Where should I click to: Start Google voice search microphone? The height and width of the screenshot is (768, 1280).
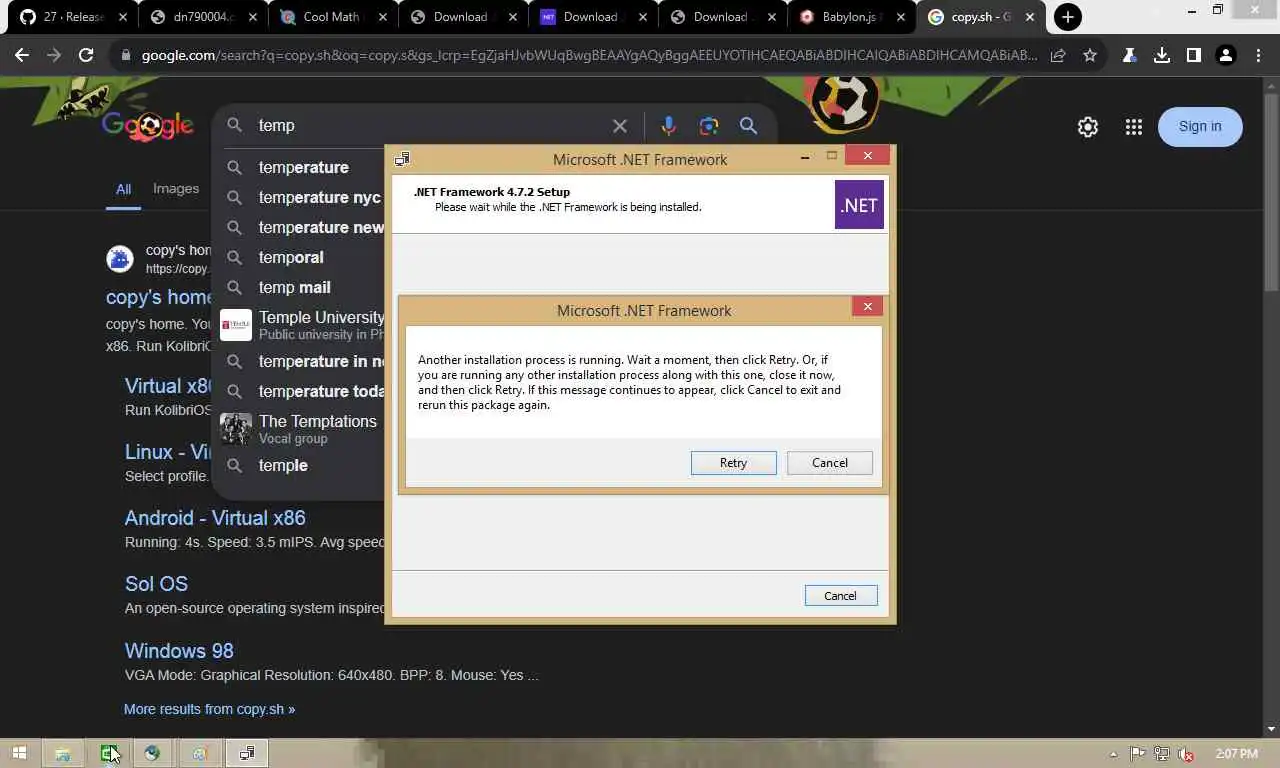(x=668, y=126)
